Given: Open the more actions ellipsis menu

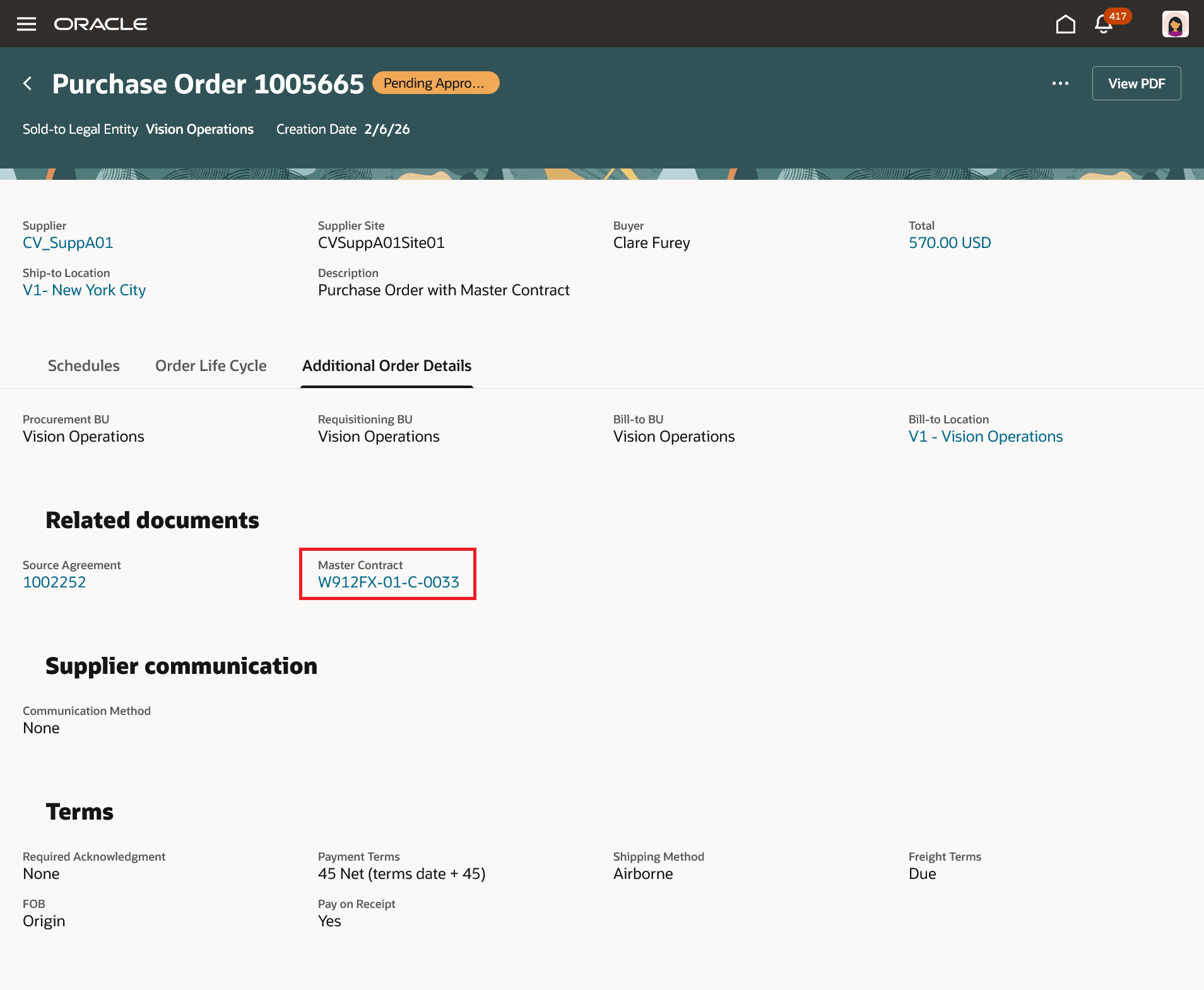Looking at the screenshot, I should pyautogui.click(x=1060, y=83).
